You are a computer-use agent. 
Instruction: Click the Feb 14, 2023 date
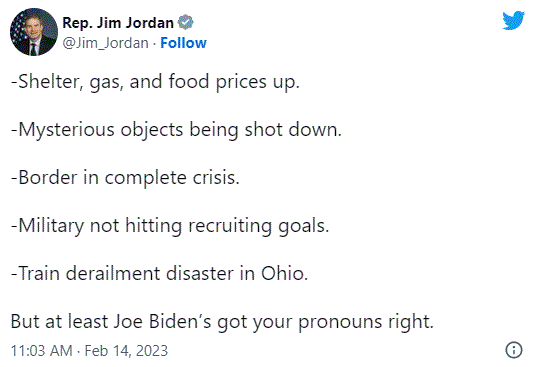126,351
